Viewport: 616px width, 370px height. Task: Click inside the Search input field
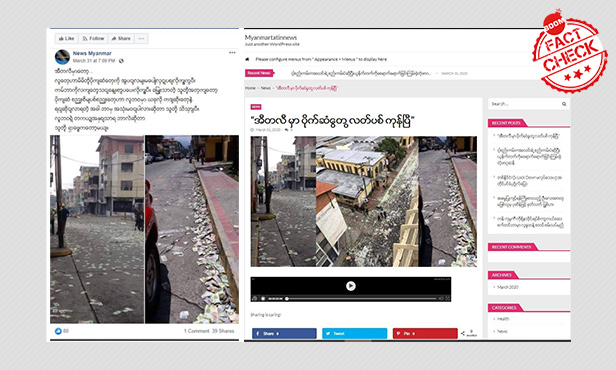point(524,104)
